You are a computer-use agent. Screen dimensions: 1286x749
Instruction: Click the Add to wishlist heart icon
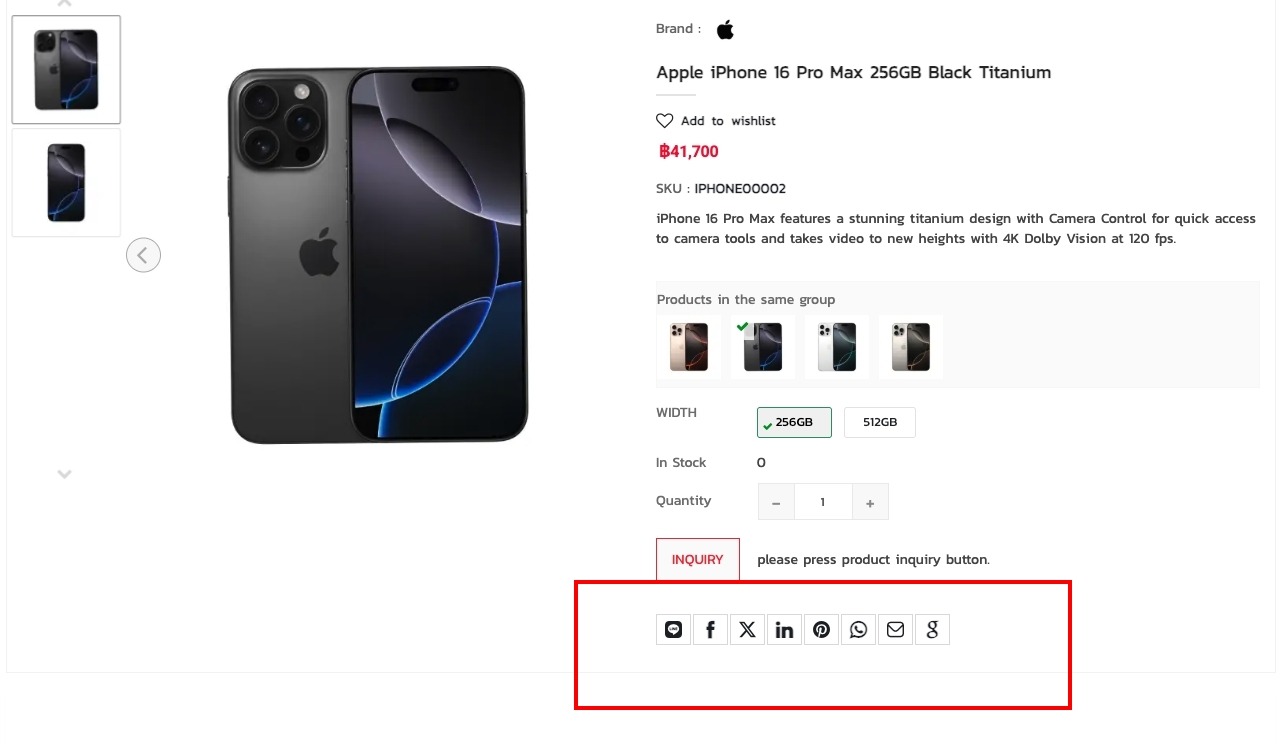(665, 121)
